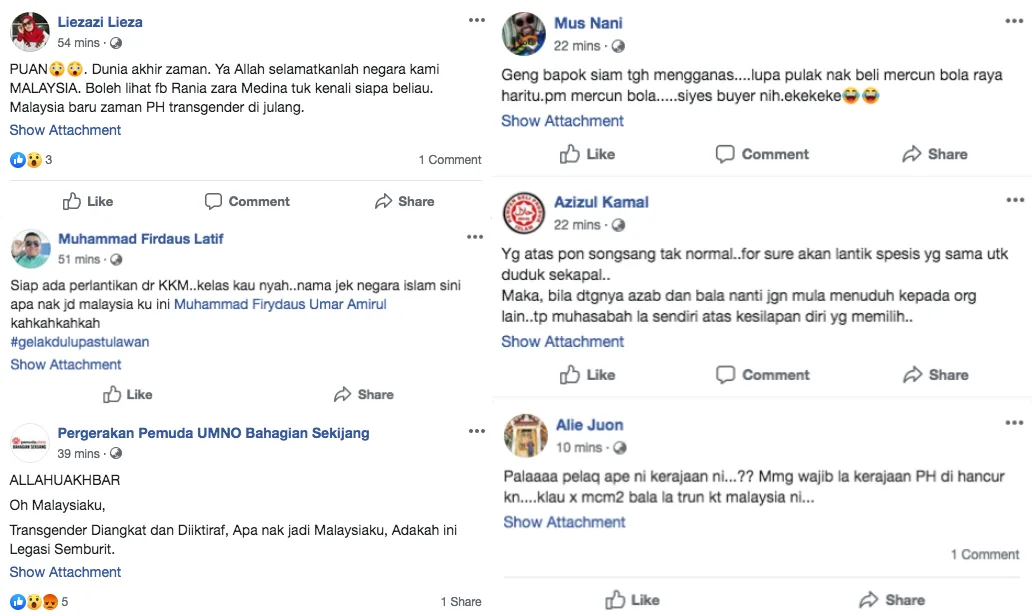Viewport: 1032px width, 616px height.
Task: Open the #gelakdulupastulawan hashtag
Action: [79, 342]
